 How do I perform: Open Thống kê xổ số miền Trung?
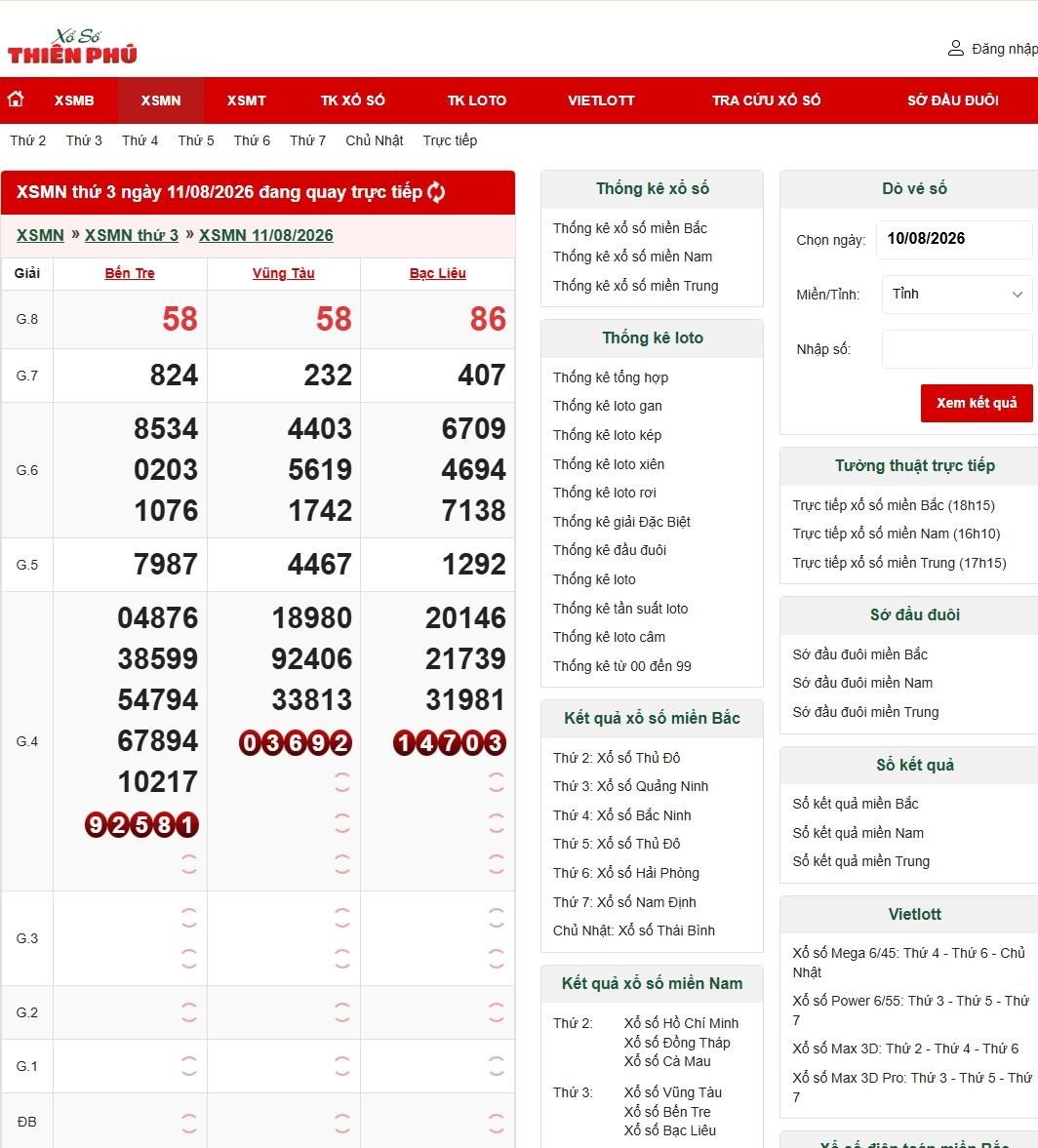[636, 286]
